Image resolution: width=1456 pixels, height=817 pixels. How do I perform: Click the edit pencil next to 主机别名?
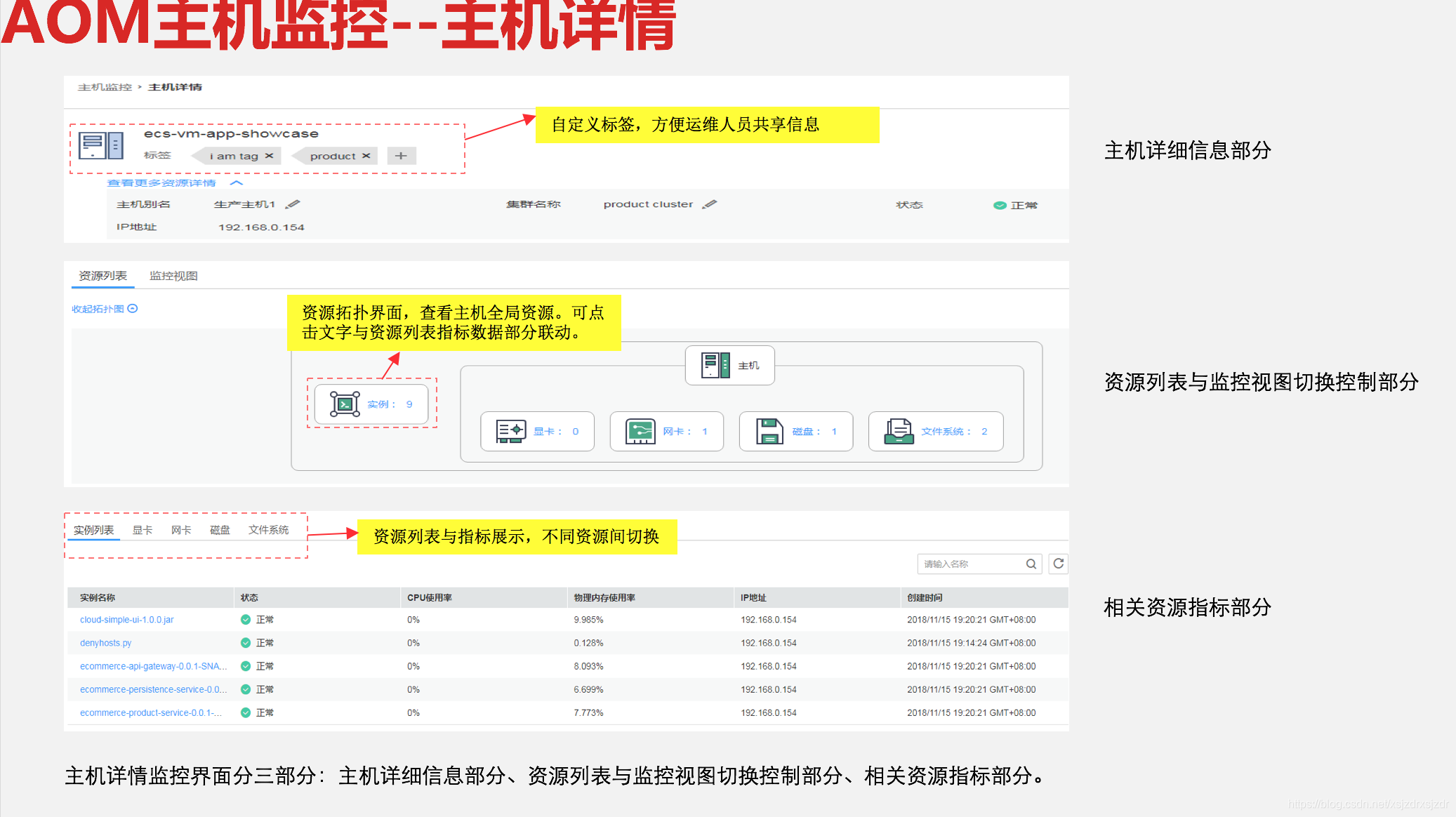pos(293,204)
